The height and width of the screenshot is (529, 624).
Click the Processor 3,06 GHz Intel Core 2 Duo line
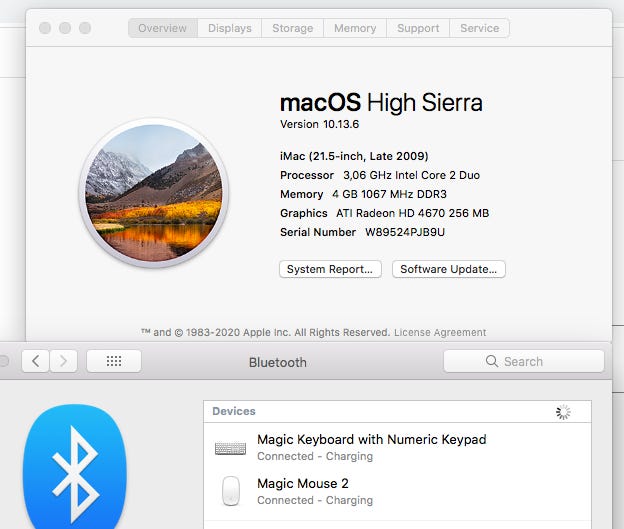(x=380, y=175)
